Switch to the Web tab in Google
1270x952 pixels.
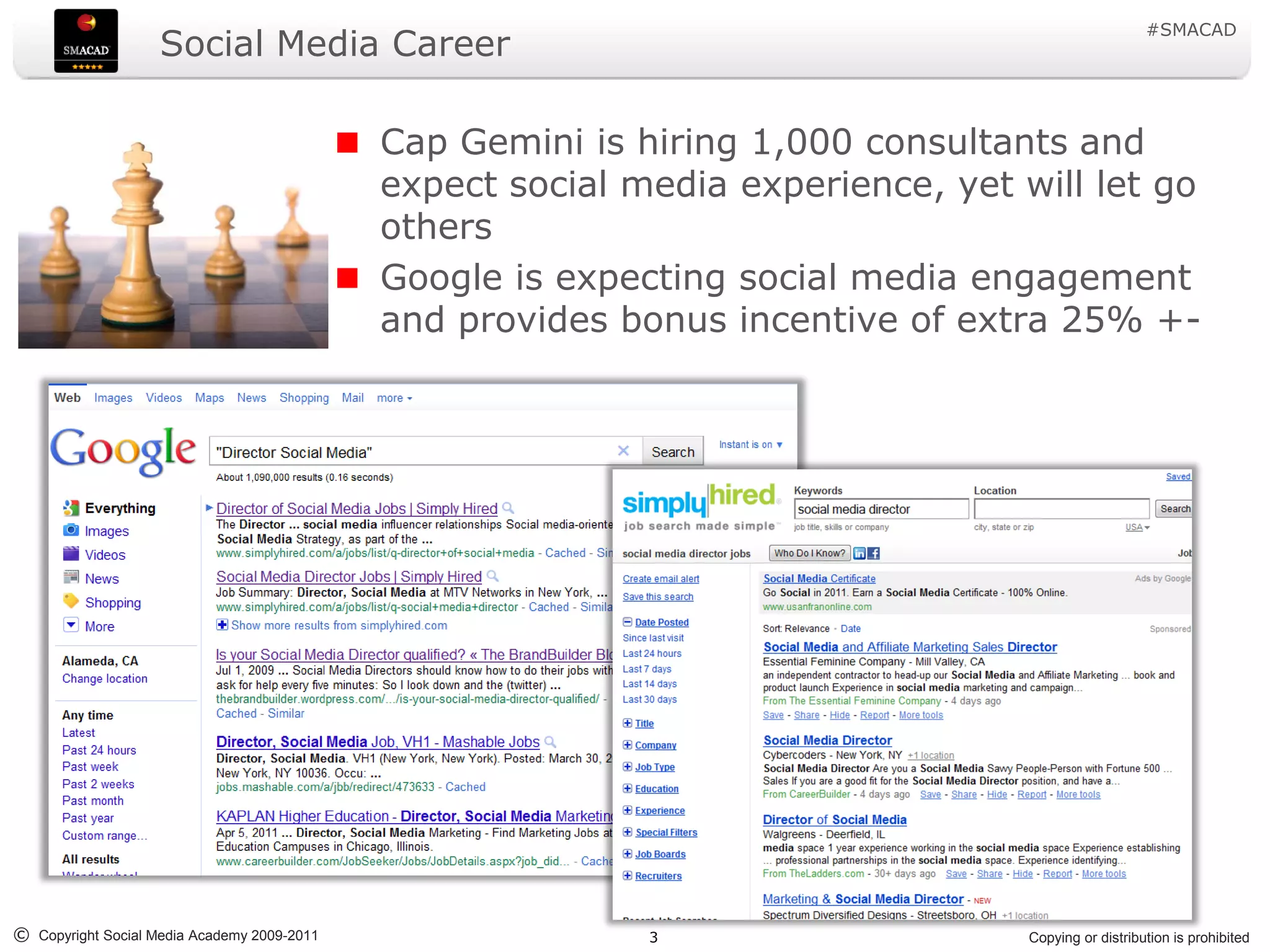point(67,397)
